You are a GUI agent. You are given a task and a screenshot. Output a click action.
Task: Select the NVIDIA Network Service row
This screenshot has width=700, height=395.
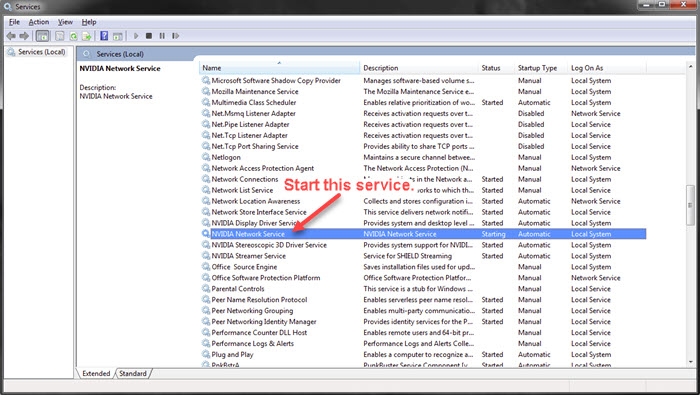tap(423, 234)
